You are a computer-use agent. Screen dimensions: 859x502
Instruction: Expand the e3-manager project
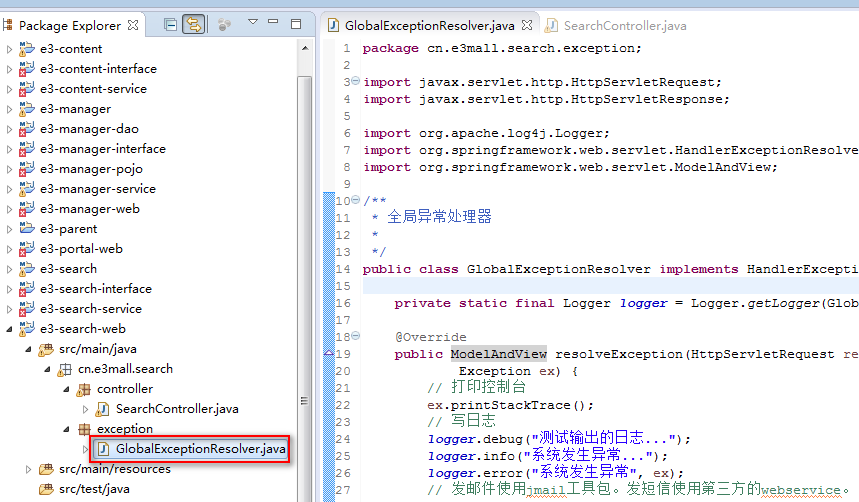(9, 109)
